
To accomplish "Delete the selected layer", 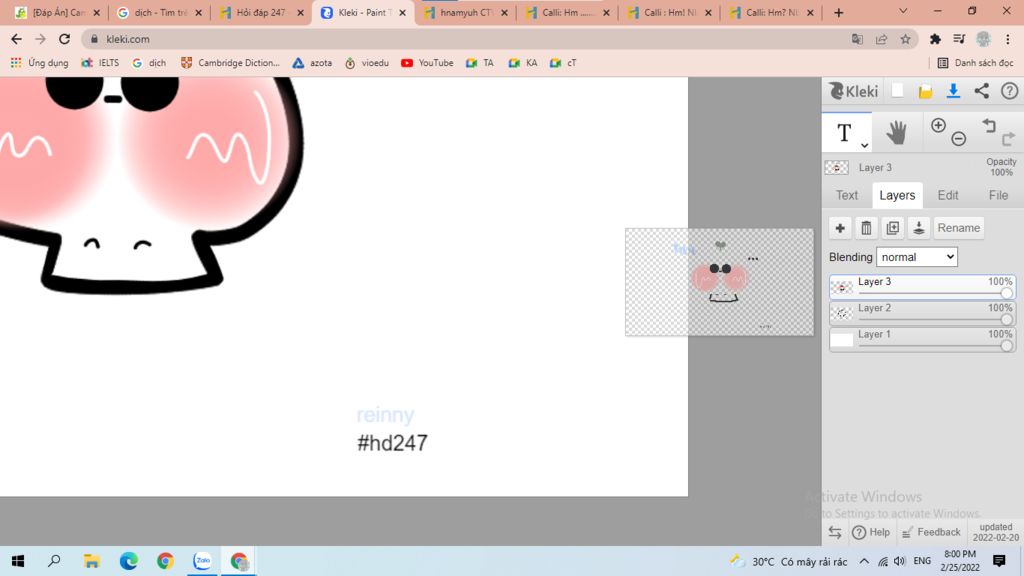I will click(x=866, y=228).
